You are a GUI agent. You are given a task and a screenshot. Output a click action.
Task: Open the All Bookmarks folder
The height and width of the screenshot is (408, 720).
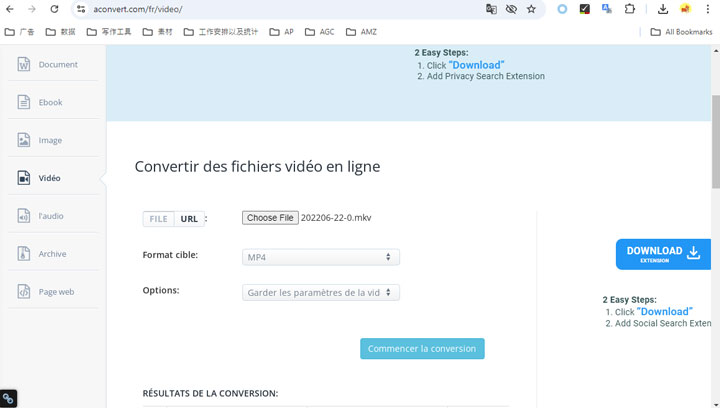(682, 32)
